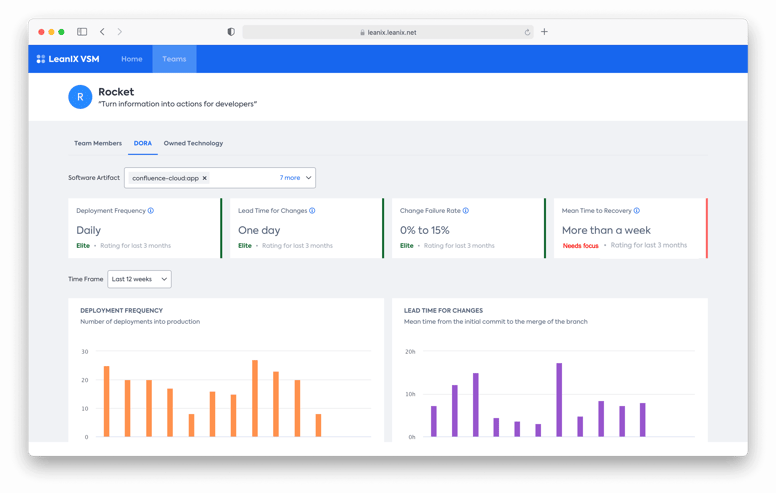Switch to the Team Members tab
The height and width of the screenshot is (493, 776).
pyautogui.click(x=98, y=143)
